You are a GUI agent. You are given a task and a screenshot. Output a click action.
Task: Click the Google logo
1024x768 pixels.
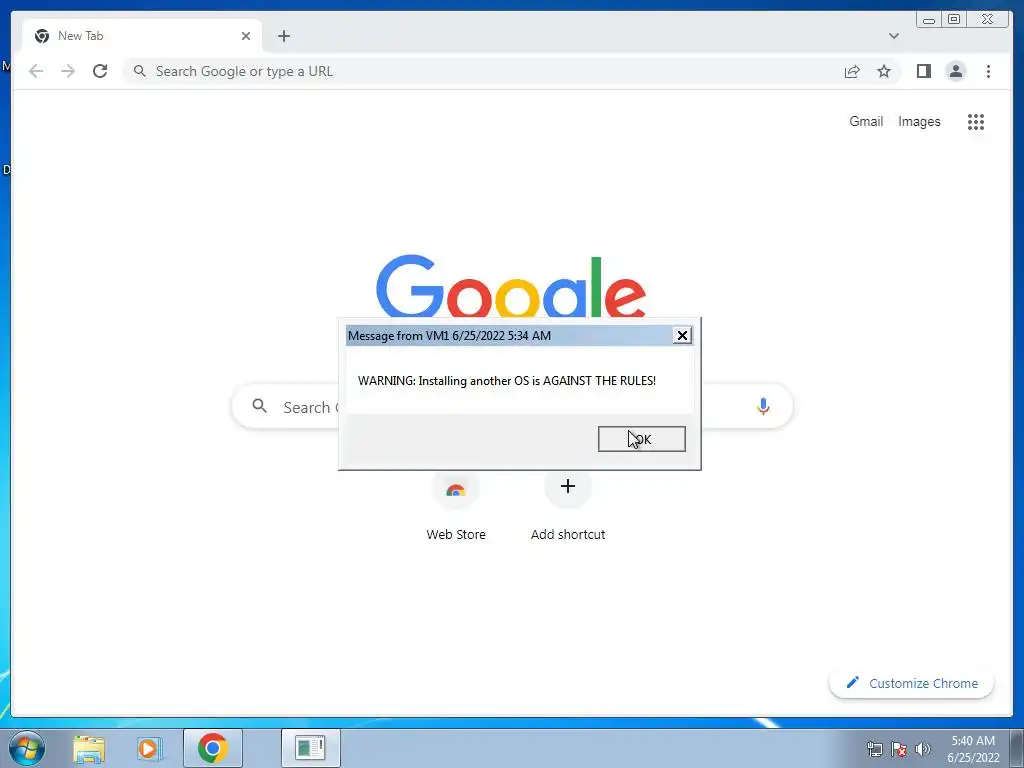coord(511,287)
